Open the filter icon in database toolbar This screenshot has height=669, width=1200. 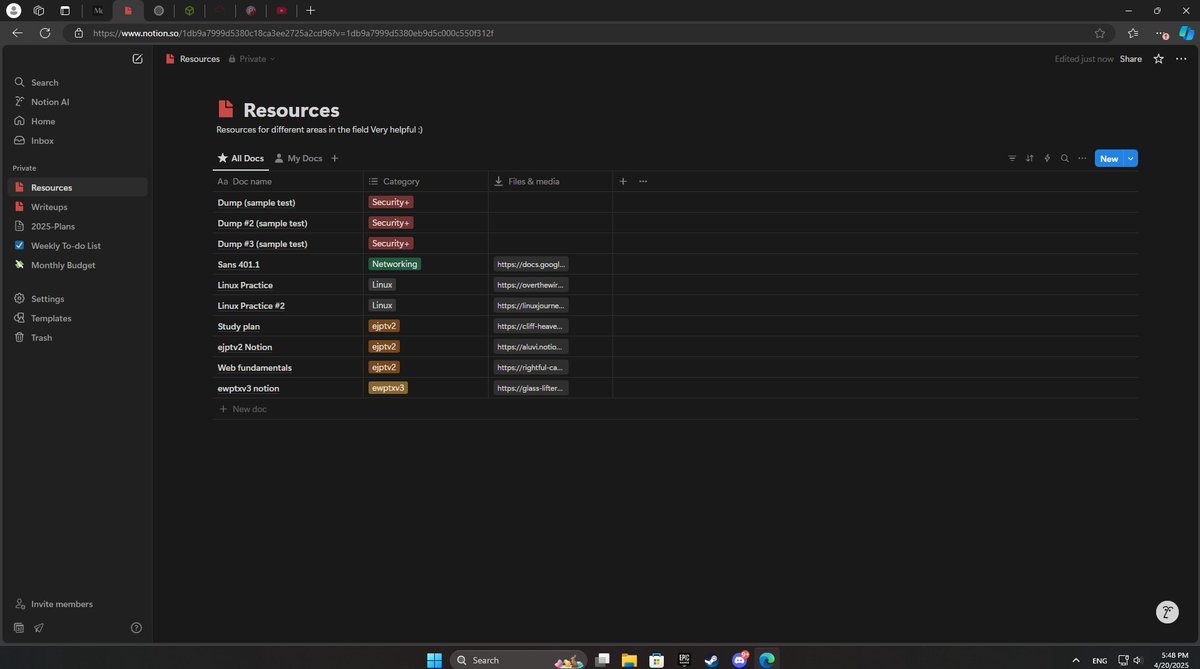(x=1012, y=158)
